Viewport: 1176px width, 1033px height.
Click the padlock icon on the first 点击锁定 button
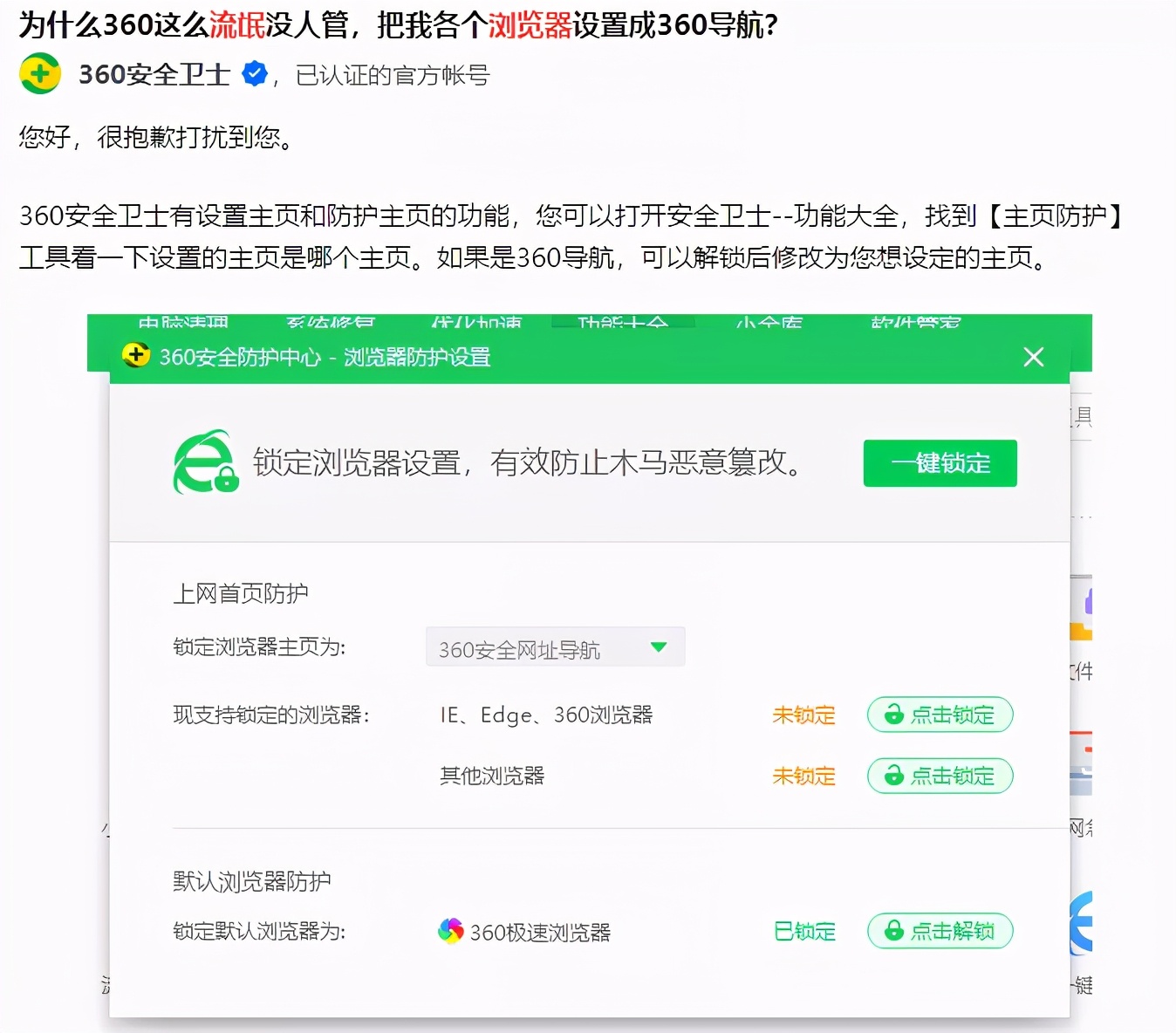[892, 715]
